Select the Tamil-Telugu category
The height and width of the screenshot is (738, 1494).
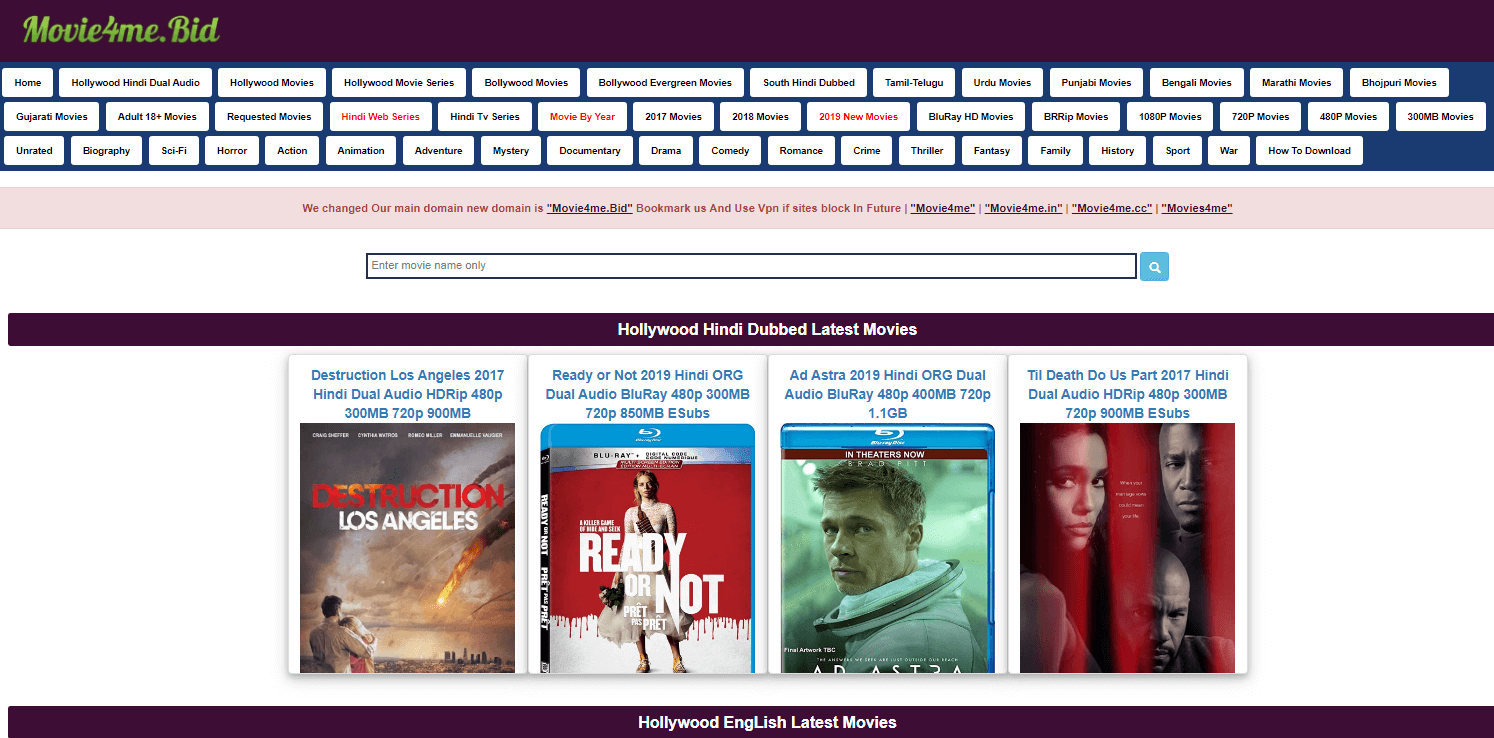pyautogui.click(x=914, y=83)
